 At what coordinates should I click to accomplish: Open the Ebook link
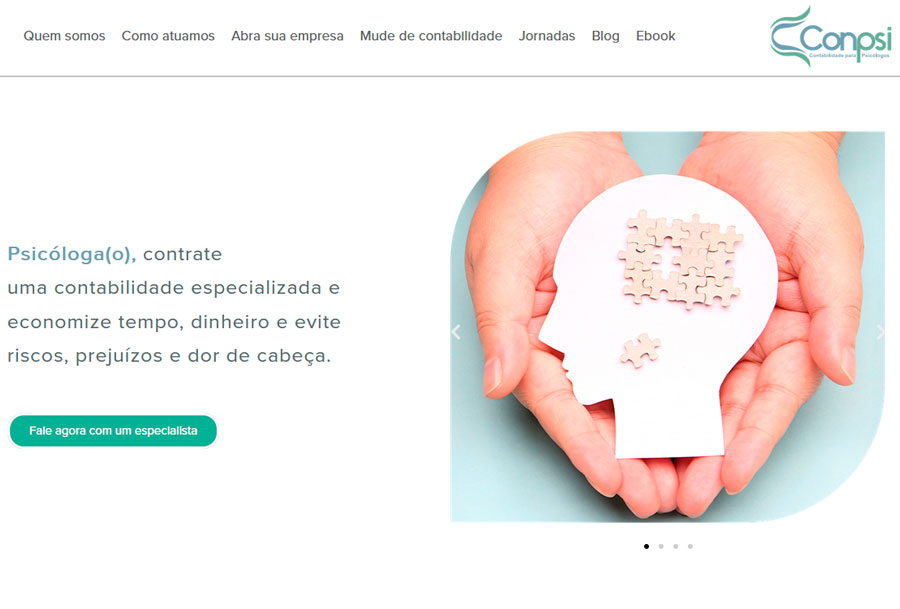pos(655,36)
